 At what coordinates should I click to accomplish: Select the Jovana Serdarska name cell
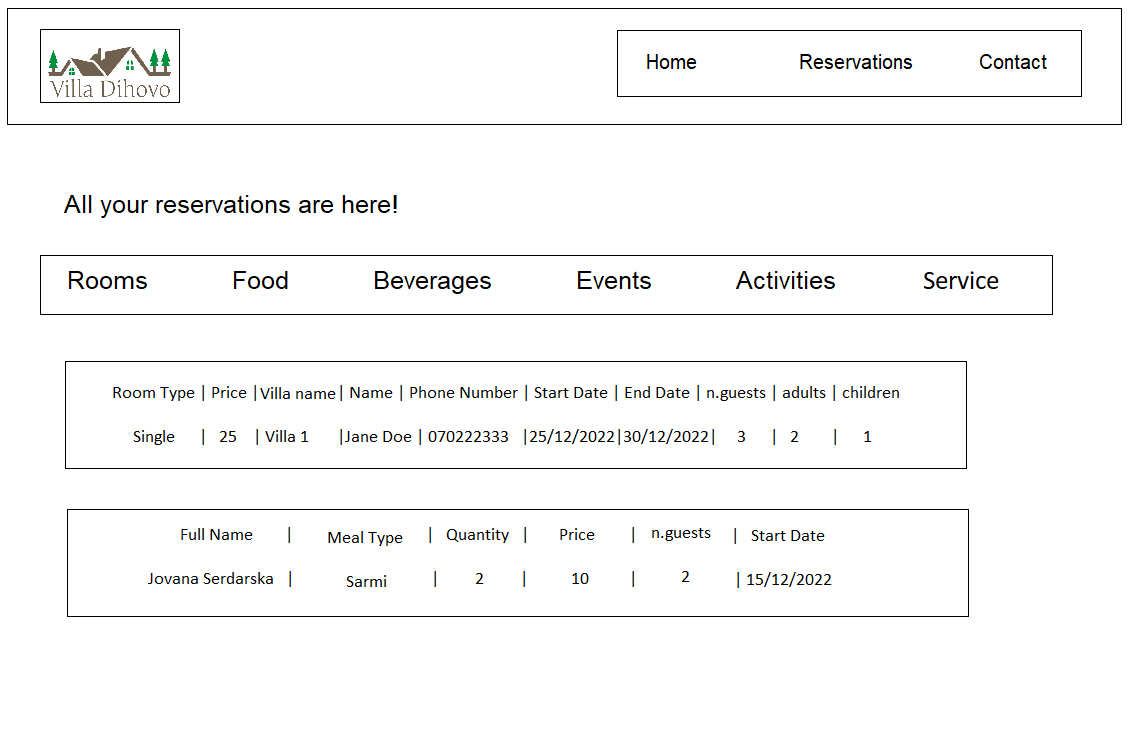click(210, 579)
